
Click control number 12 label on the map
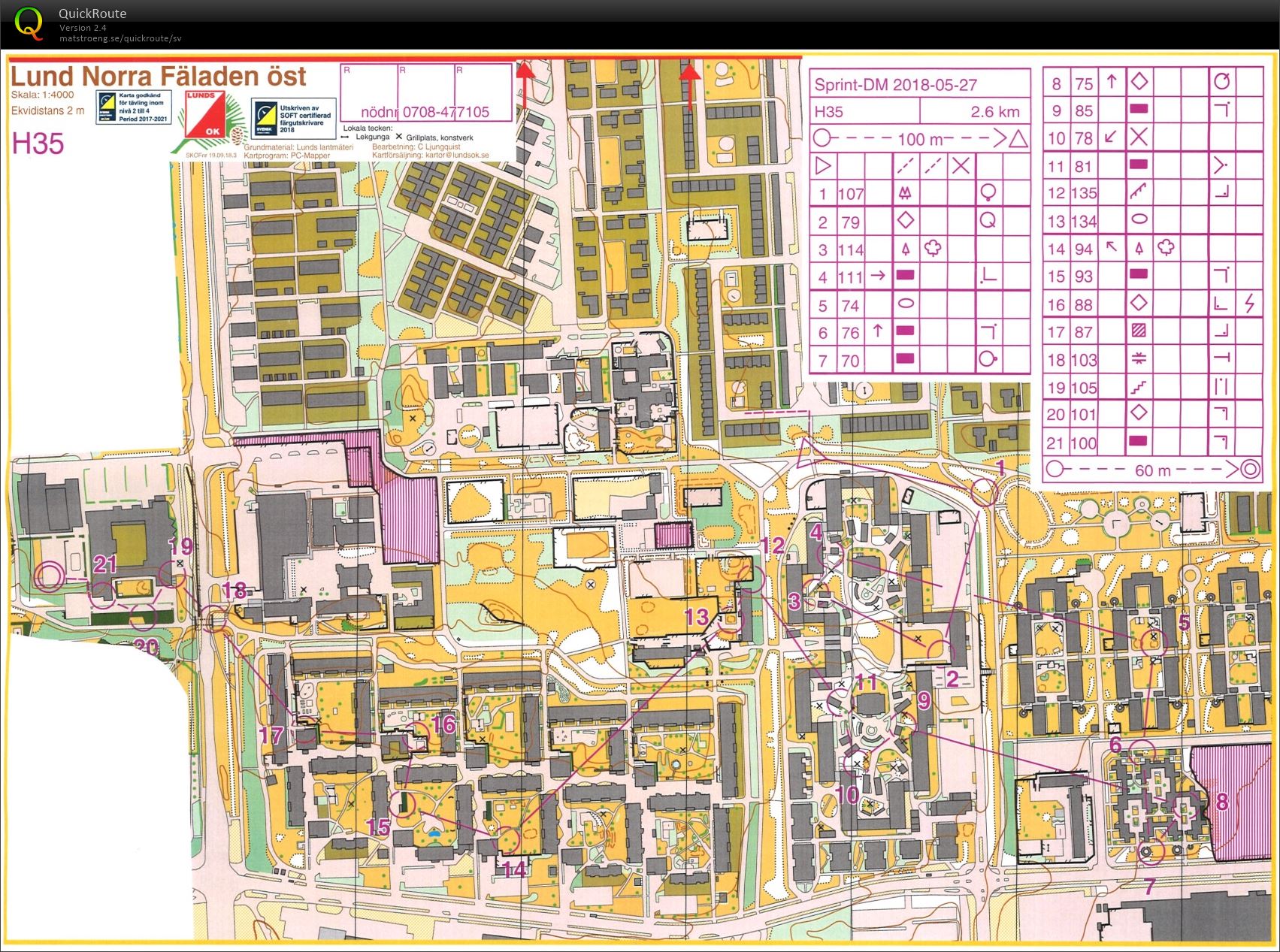coord(773,546)
